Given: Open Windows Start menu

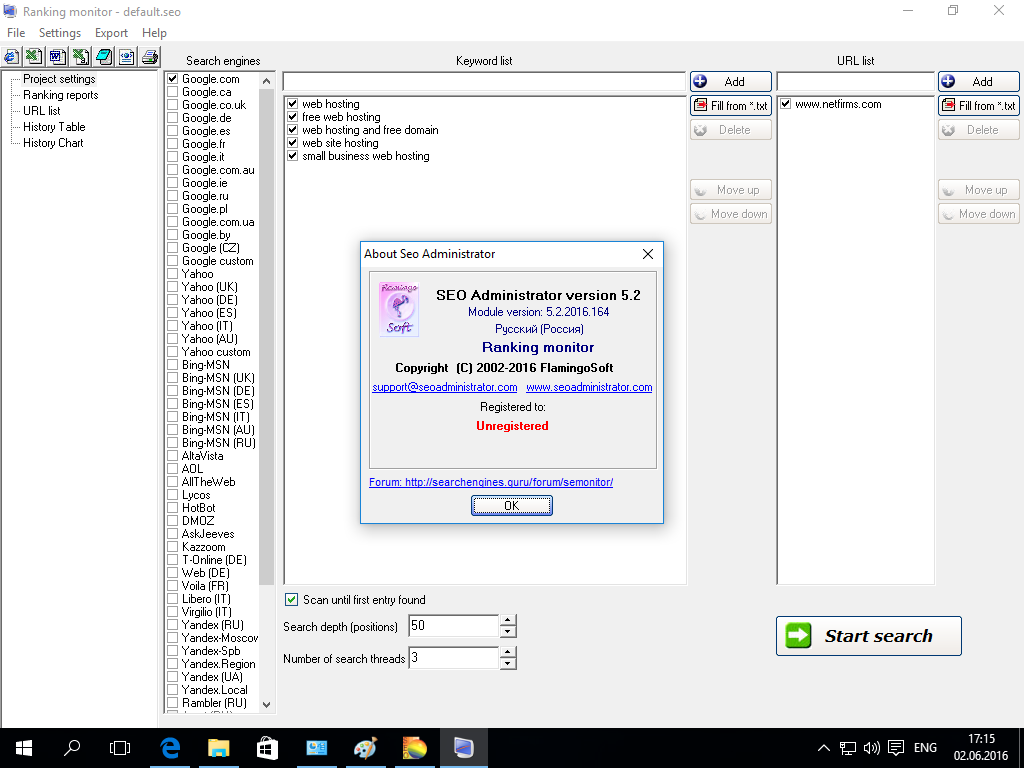Looking at the screenshot, I should [24, 748].
